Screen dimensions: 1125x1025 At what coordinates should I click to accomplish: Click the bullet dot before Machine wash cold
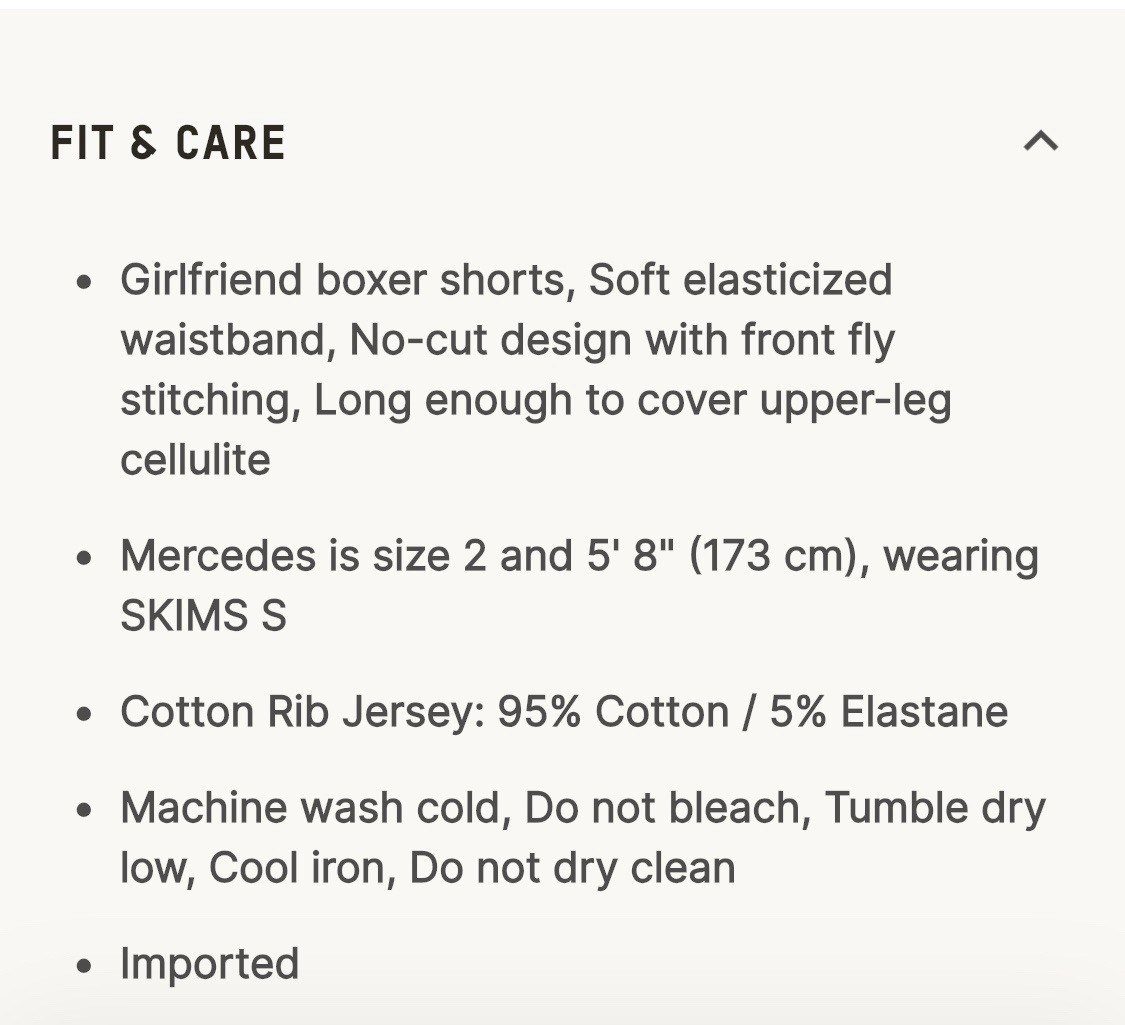[x=85, y=809]
